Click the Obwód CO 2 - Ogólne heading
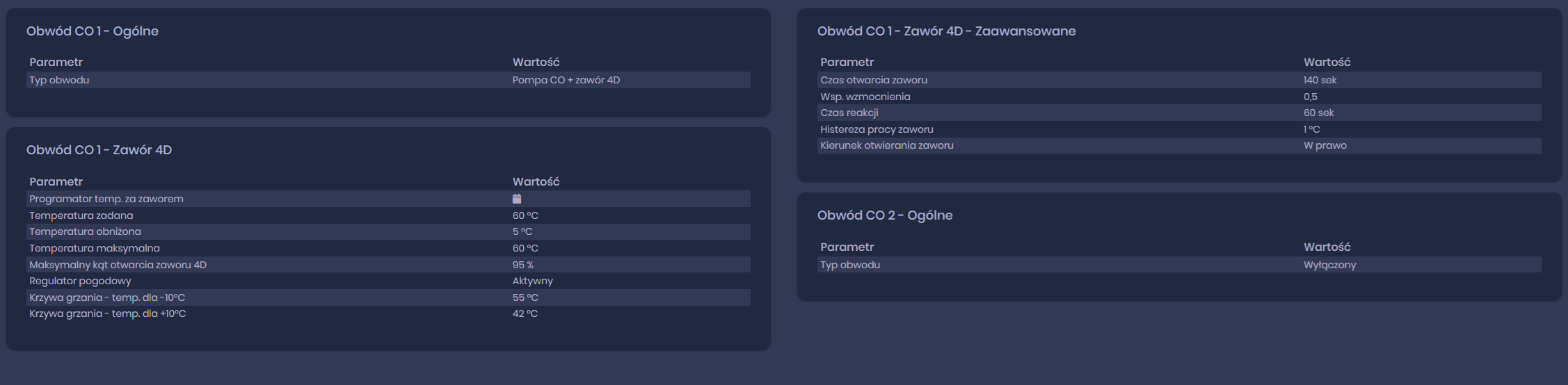This screenshot has height=385, width=1568. 885,215
